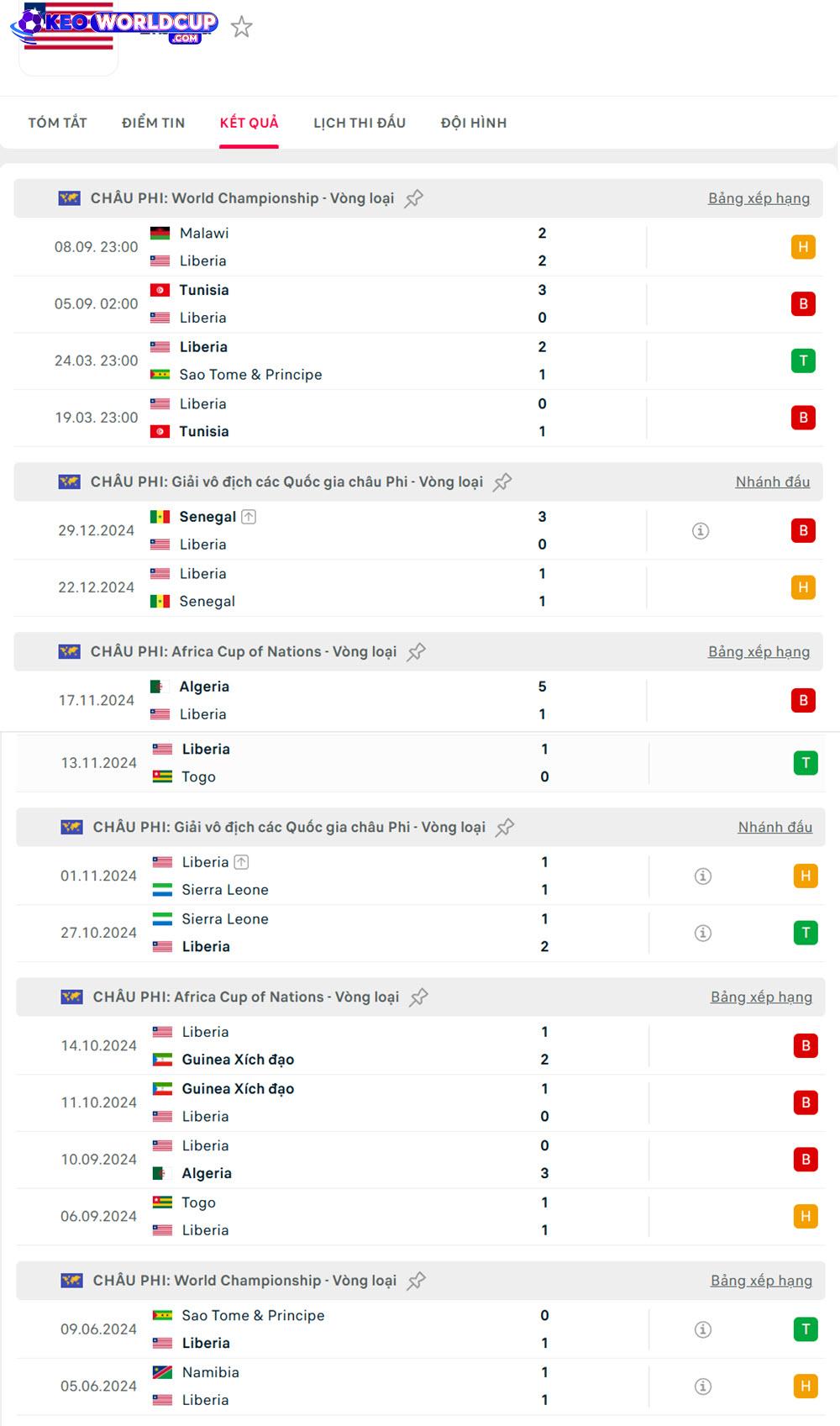
Task: Click info icon for Sao Tome match 09.06.2024
Action: point(703,1329)
